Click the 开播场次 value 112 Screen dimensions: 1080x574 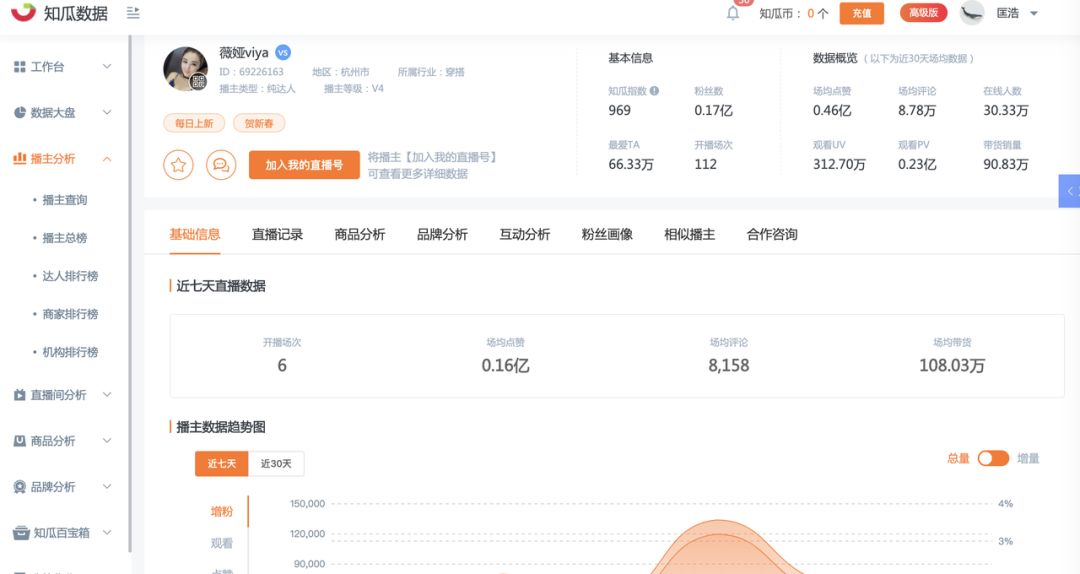point(705,164)
